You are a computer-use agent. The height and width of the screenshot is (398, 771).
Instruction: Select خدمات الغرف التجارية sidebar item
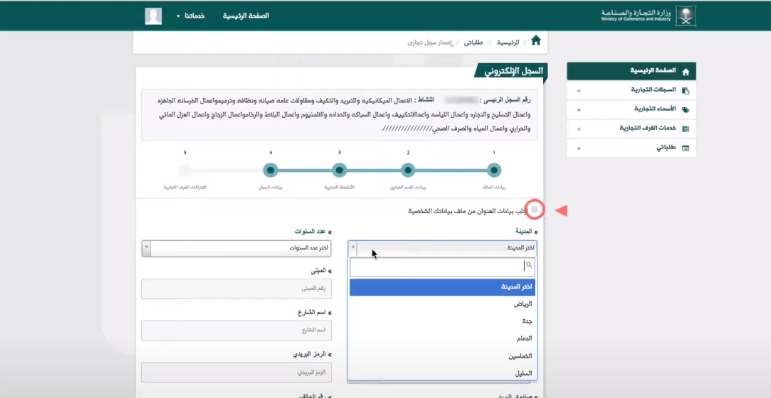point(631,128)
